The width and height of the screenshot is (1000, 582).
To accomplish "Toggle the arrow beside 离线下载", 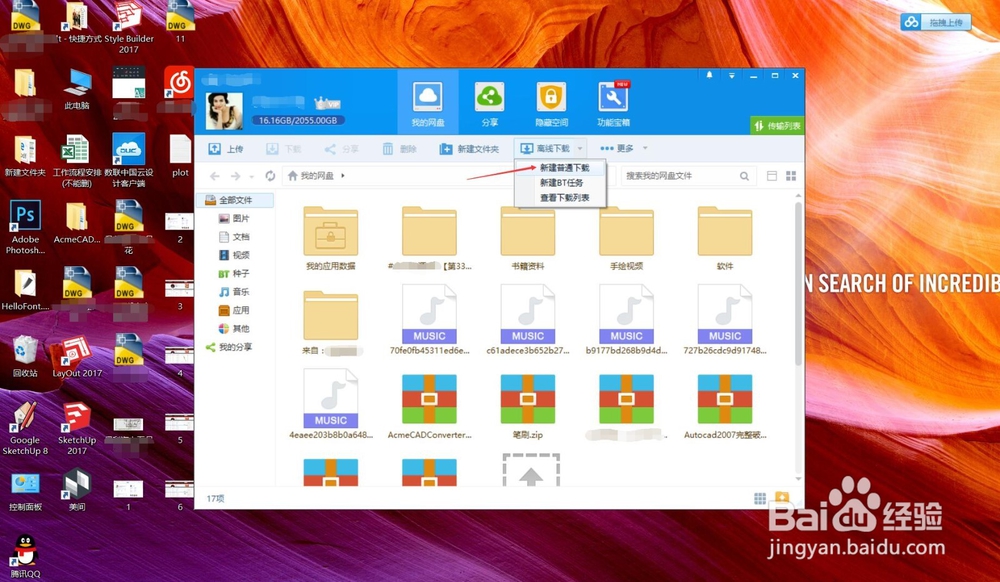I will pyautogui.click(x=580, y=149).
